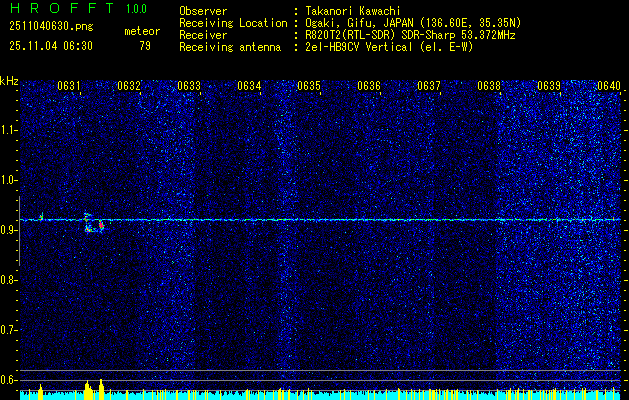This screenshot has width=629, height=400.
Task: Click the date stamp 25.11.04 06:30
Action: pos(51,46)
